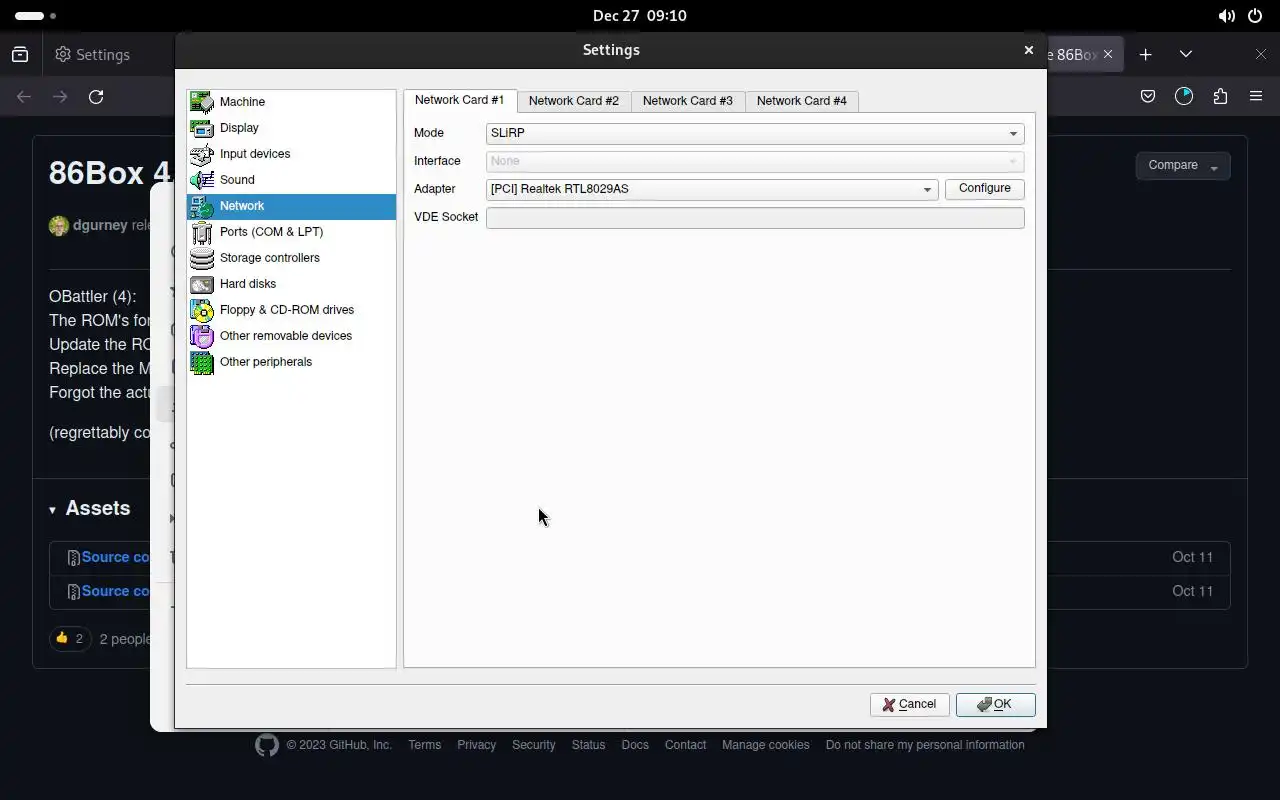Click the Storage controllers icon
Screen dimensions: 1280x800
202,258
